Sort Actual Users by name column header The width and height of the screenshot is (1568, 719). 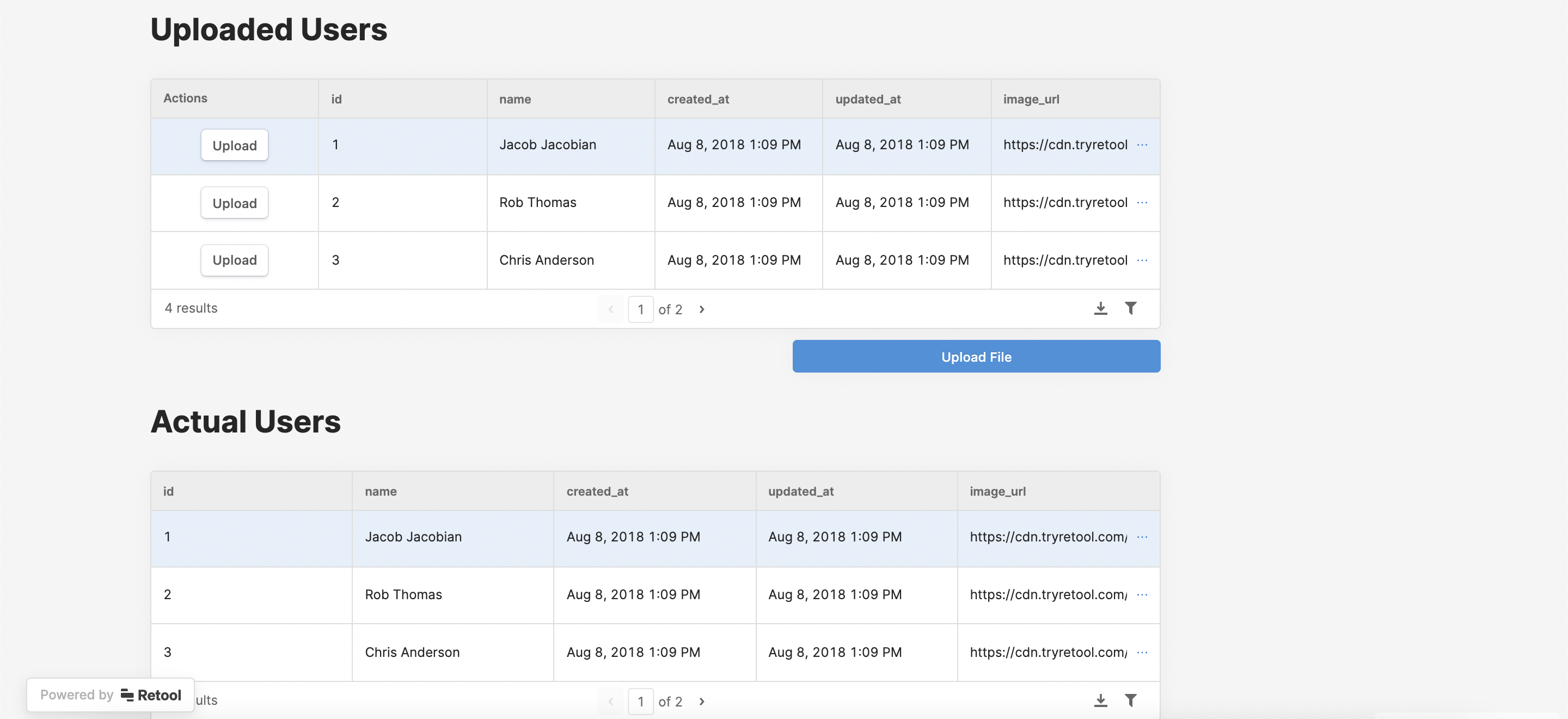click(x=453, y=491)
